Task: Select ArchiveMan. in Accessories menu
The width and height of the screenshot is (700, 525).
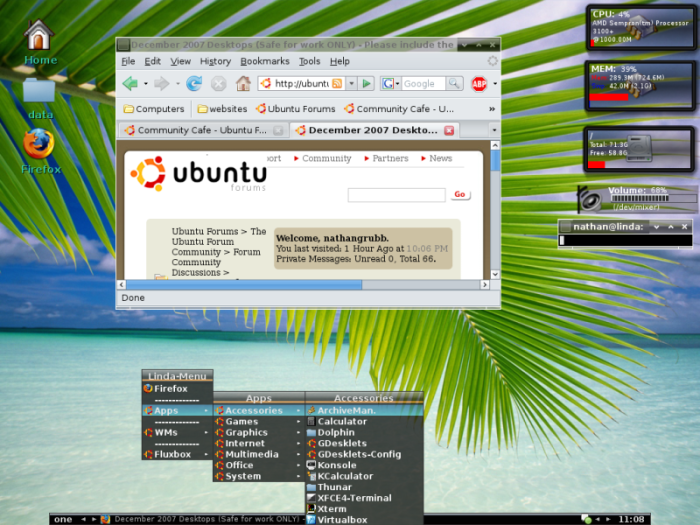Action: click(364, 410)
